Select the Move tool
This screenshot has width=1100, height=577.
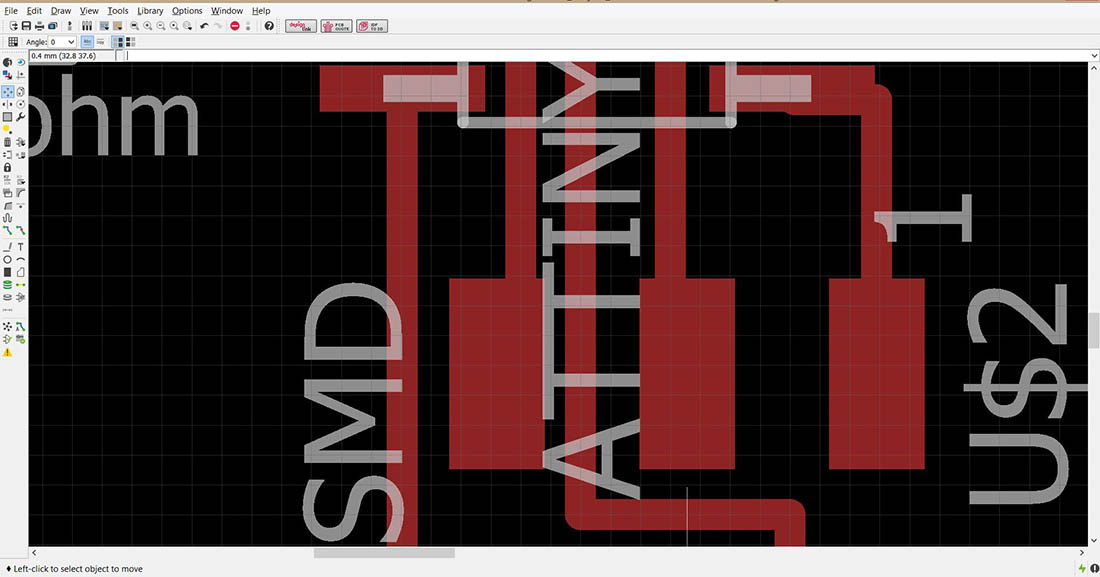pyautogui.click(x=7, y=92)
